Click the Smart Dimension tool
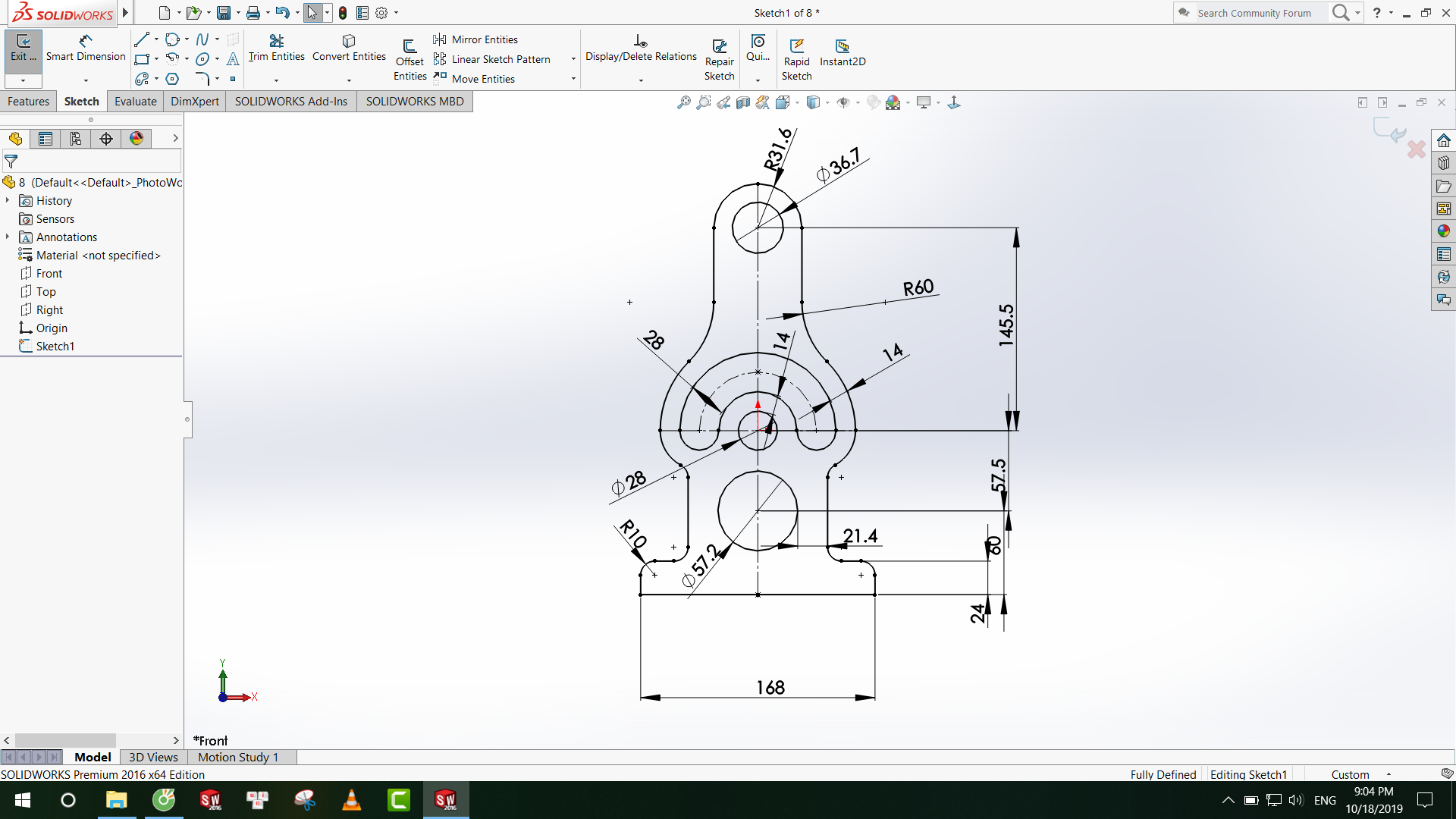 86,48
